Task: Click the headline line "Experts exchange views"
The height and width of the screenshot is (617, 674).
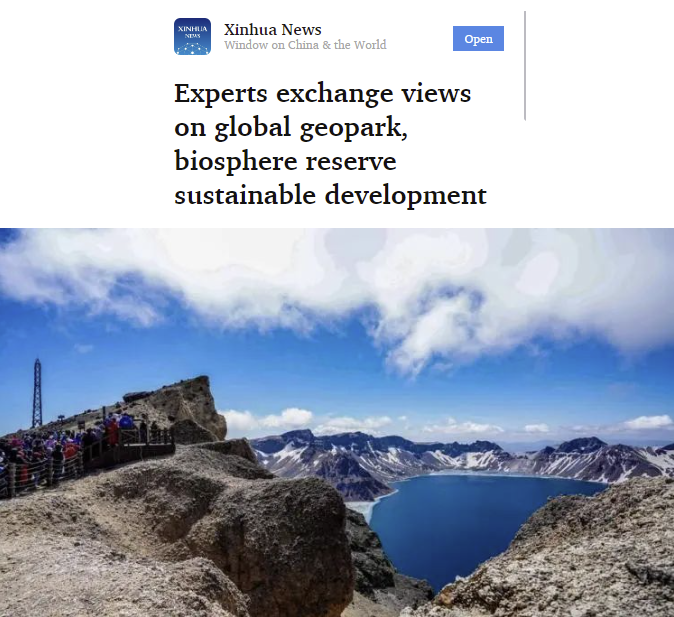Action: [x=322, y=93]
